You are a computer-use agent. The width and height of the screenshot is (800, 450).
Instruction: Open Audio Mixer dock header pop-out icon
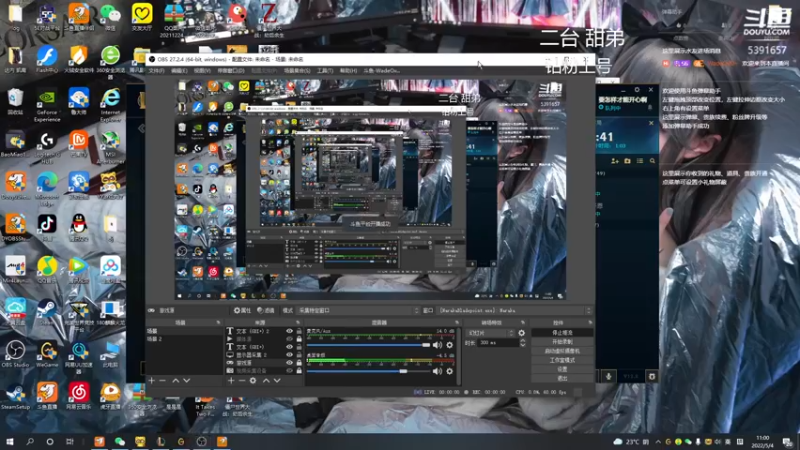click(457, 322)
